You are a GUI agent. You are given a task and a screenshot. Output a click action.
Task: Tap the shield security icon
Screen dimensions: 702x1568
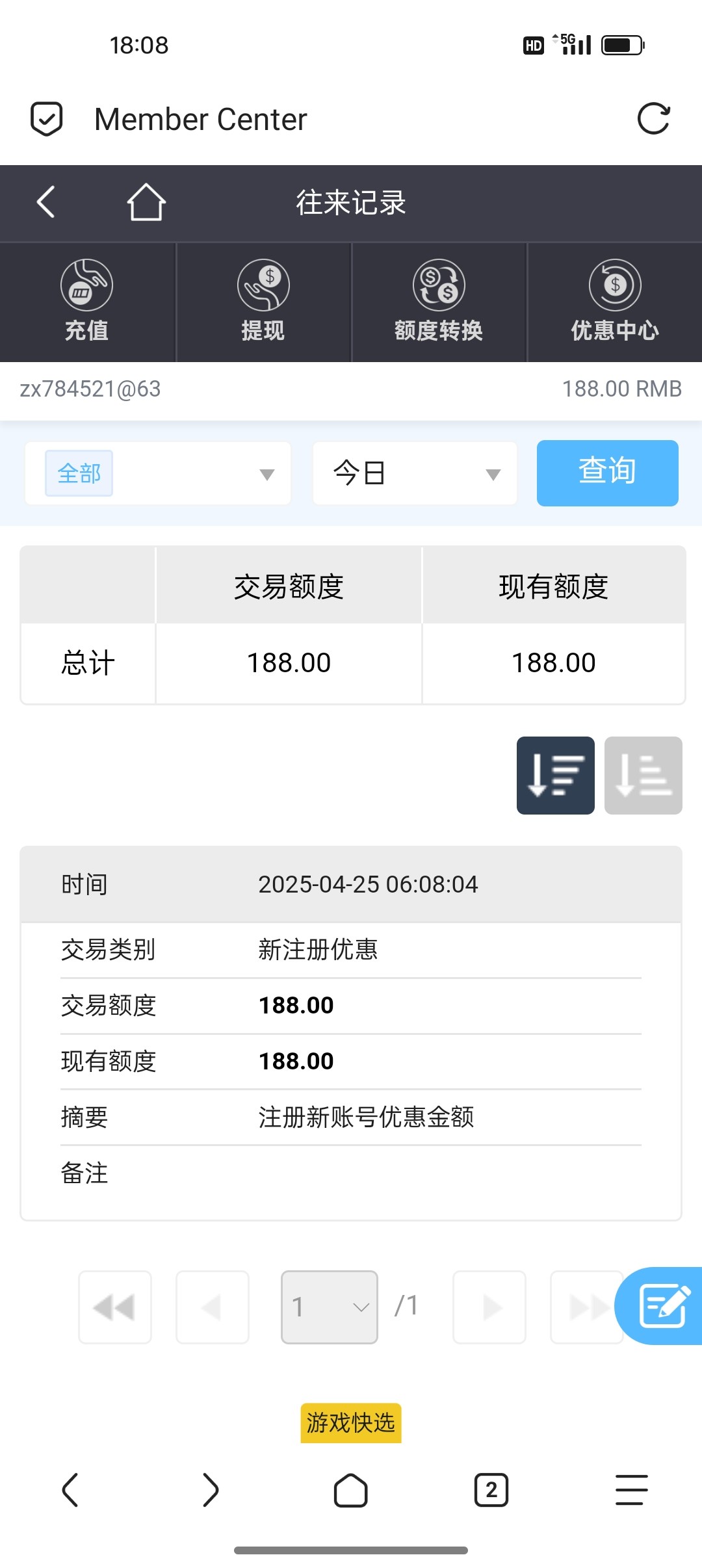click(x=47, y=119)
